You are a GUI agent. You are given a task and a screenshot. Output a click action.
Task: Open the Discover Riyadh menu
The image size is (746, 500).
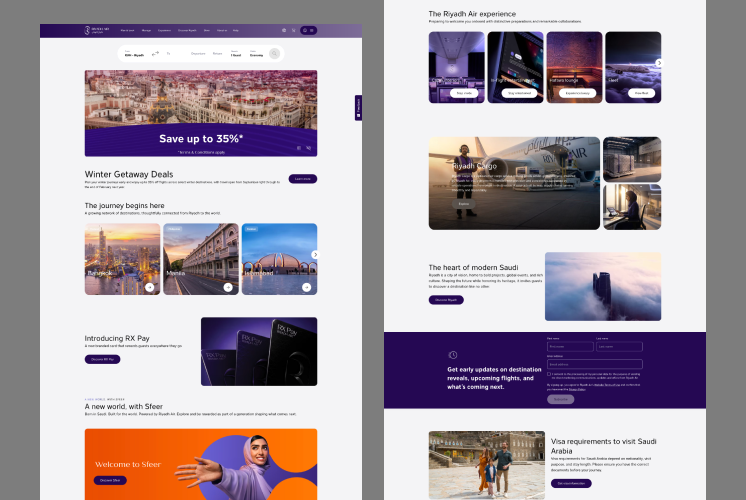(187, 30)
